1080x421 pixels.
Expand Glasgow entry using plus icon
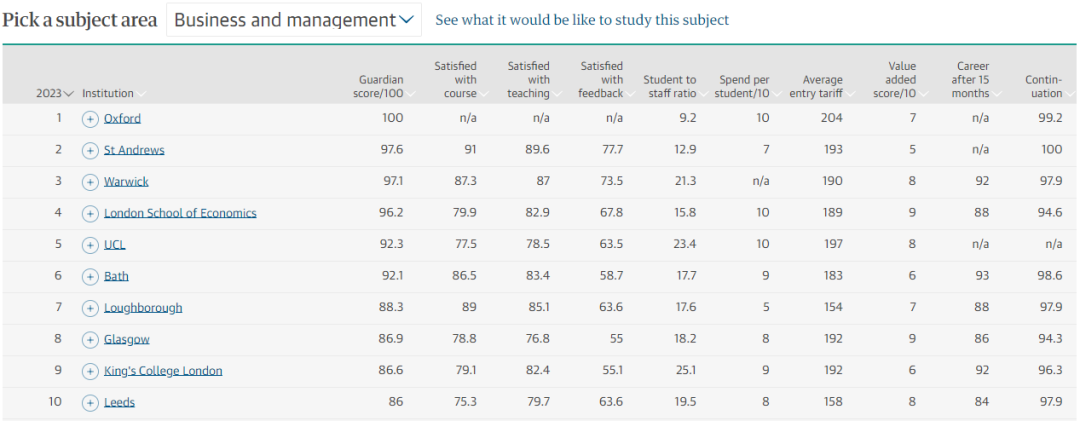(x=90, y=340)
